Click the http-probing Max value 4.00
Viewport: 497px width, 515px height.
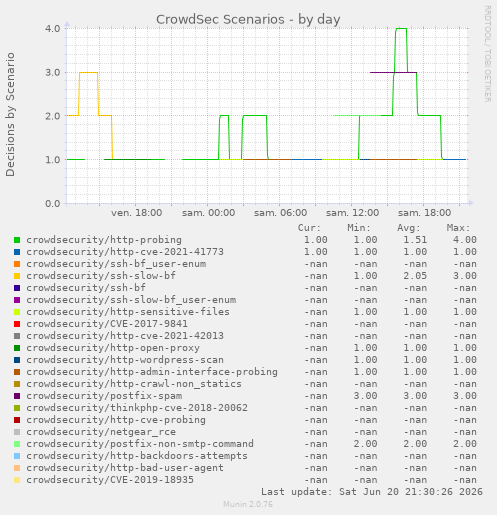point(465,240)
